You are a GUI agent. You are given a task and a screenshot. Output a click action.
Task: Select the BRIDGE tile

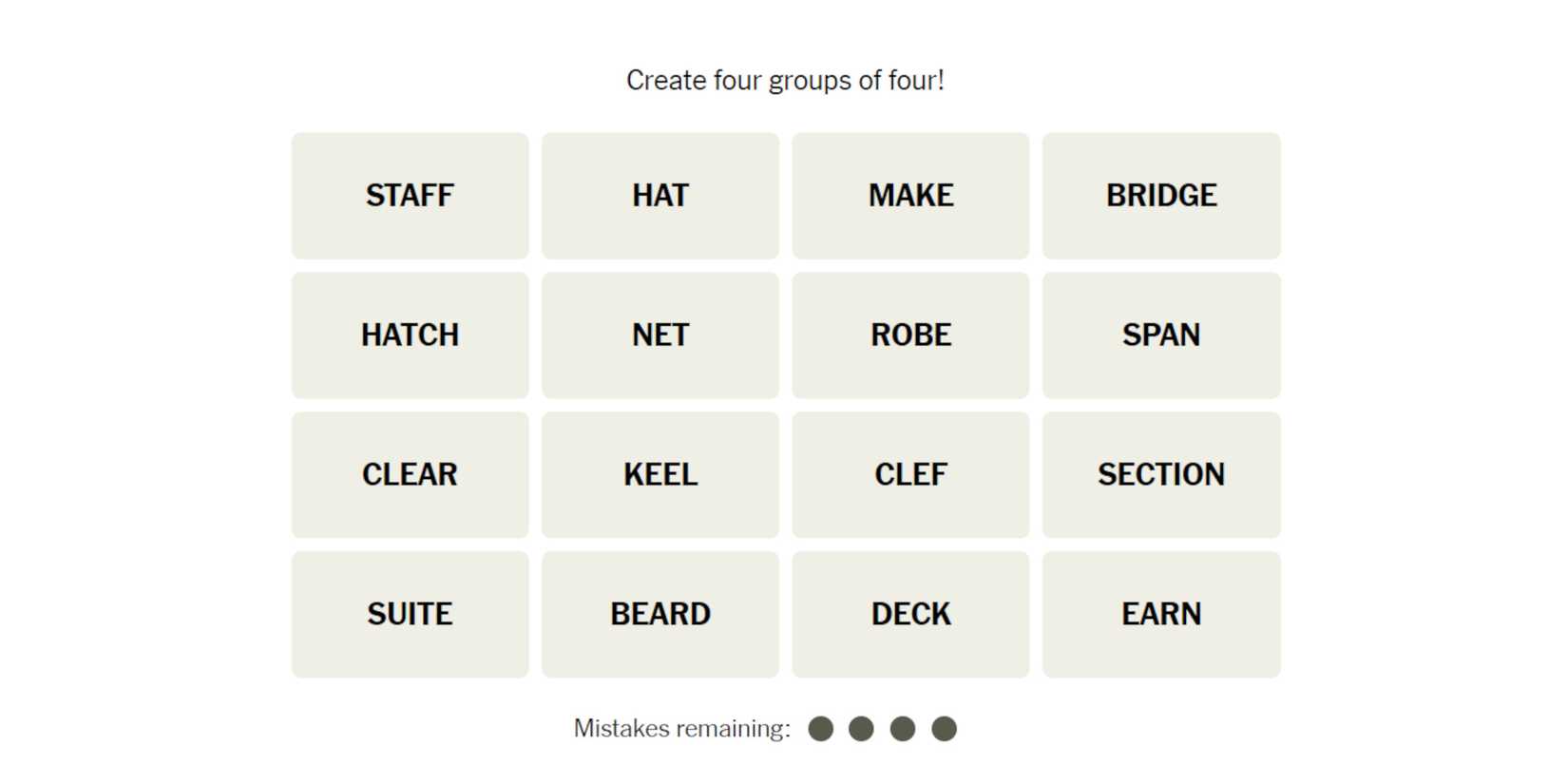click(x=1161, y=196)
